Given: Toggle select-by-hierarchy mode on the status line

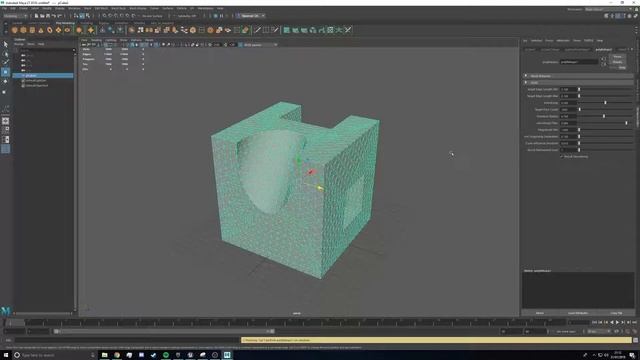Looking at the screenshot, I should pyautogui.click(x=76, y=16).
